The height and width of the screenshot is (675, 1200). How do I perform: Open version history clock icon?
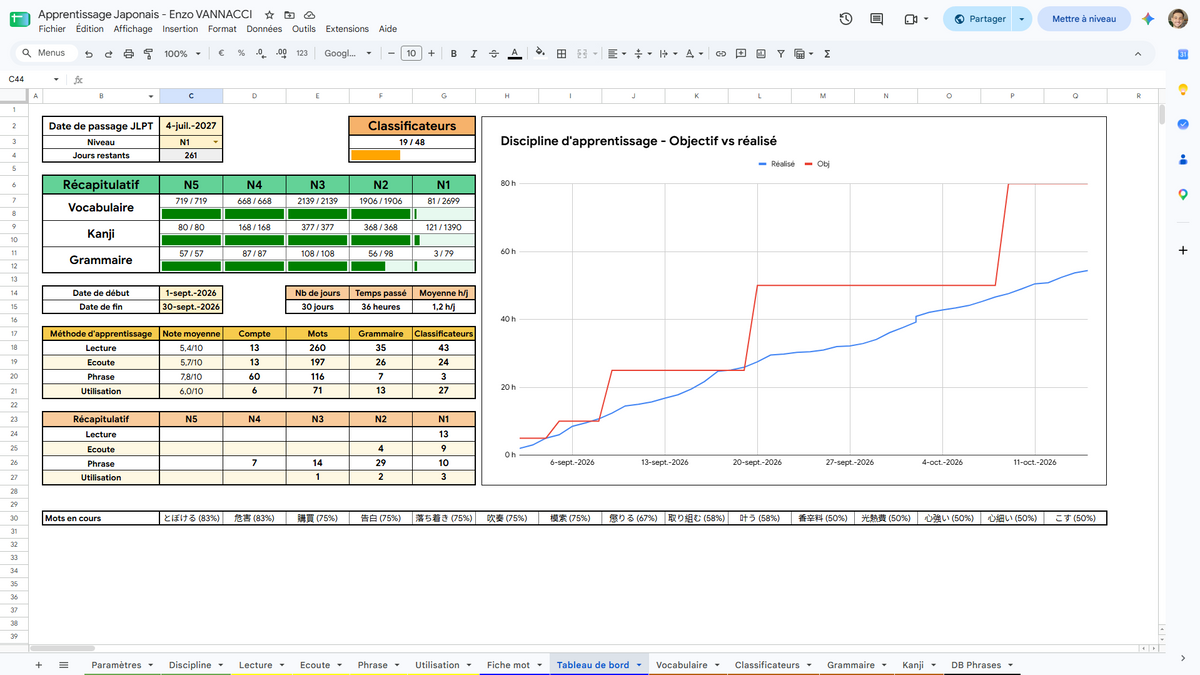point(846,19)
